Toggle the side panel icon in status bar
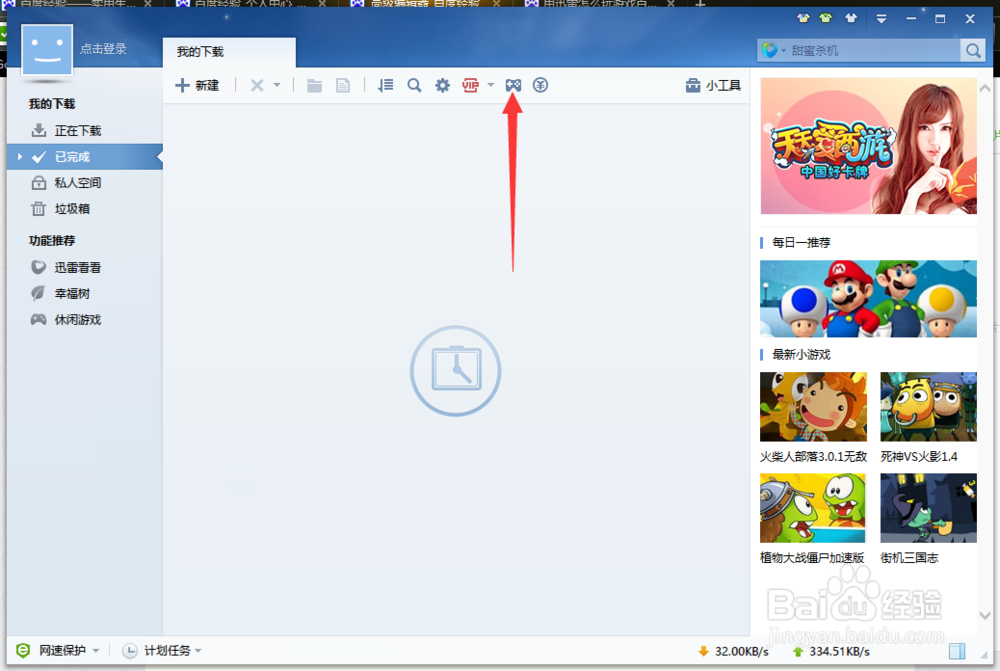 click(x=957, y=651)
